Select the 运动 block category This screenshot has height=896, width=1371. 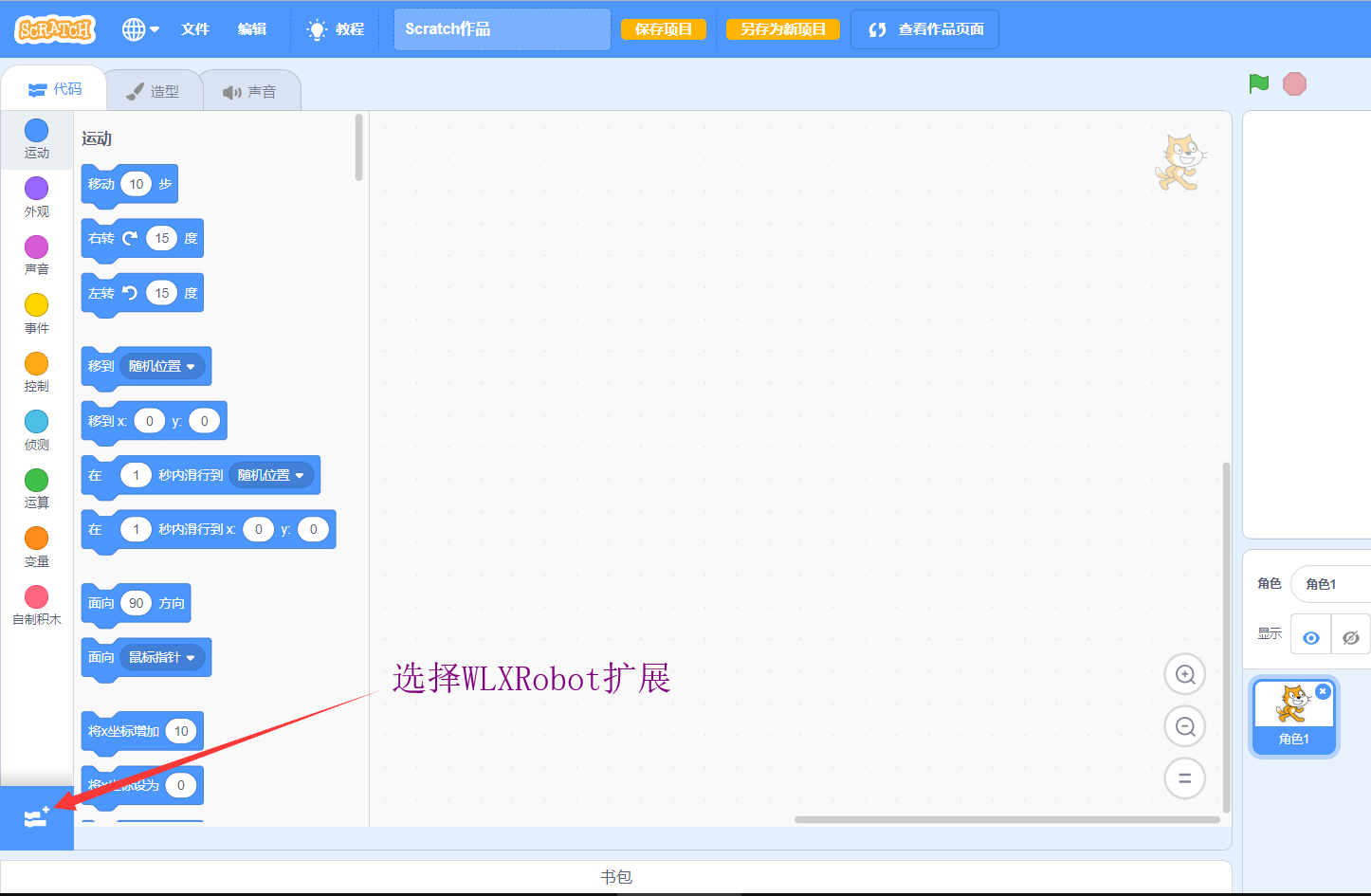(37, 139)
